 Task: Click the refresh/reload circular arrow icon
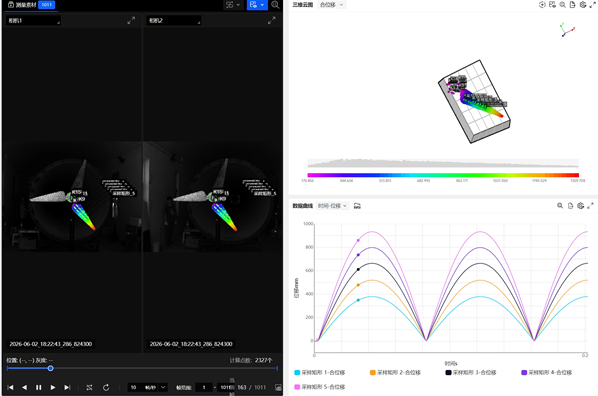pyautogui.click(x=106, y=387)
